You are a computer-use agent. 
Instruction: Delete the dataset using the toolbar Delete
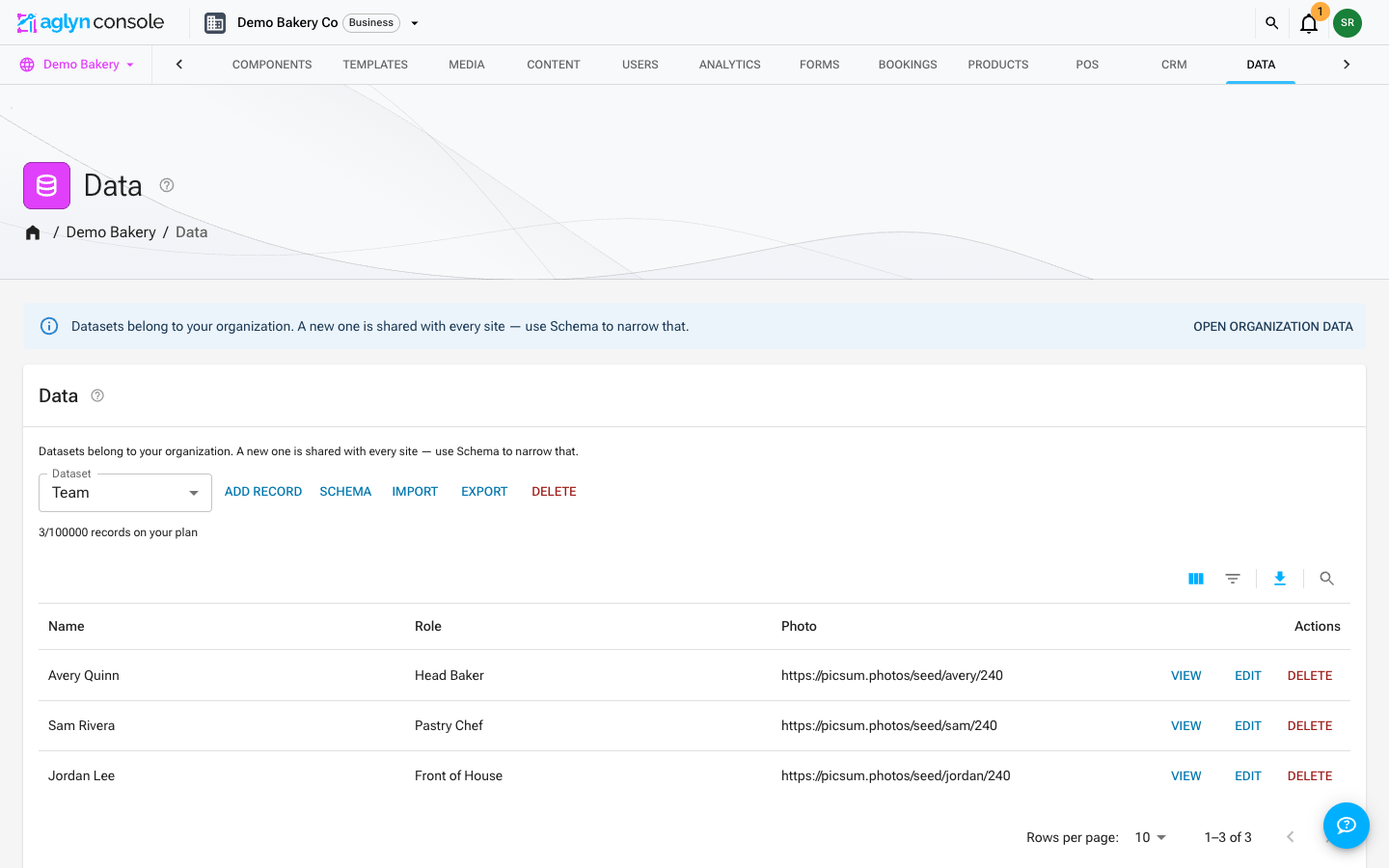[554, 492]
